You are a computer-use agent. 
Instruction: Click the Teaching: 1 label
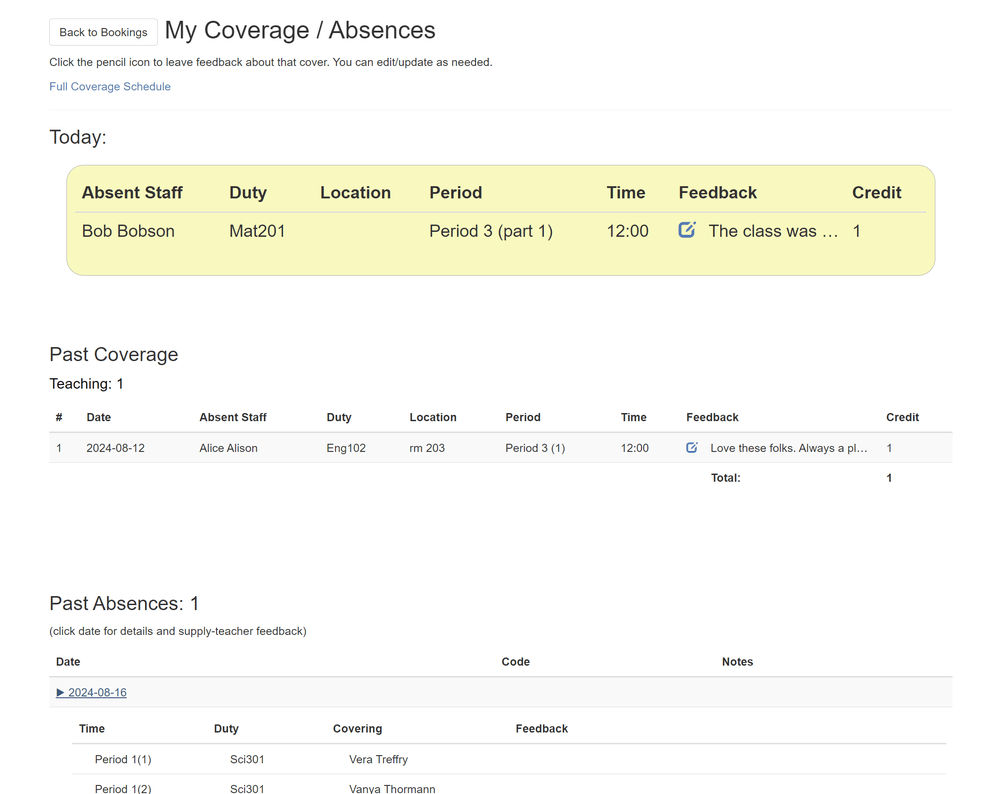point(86,383)
